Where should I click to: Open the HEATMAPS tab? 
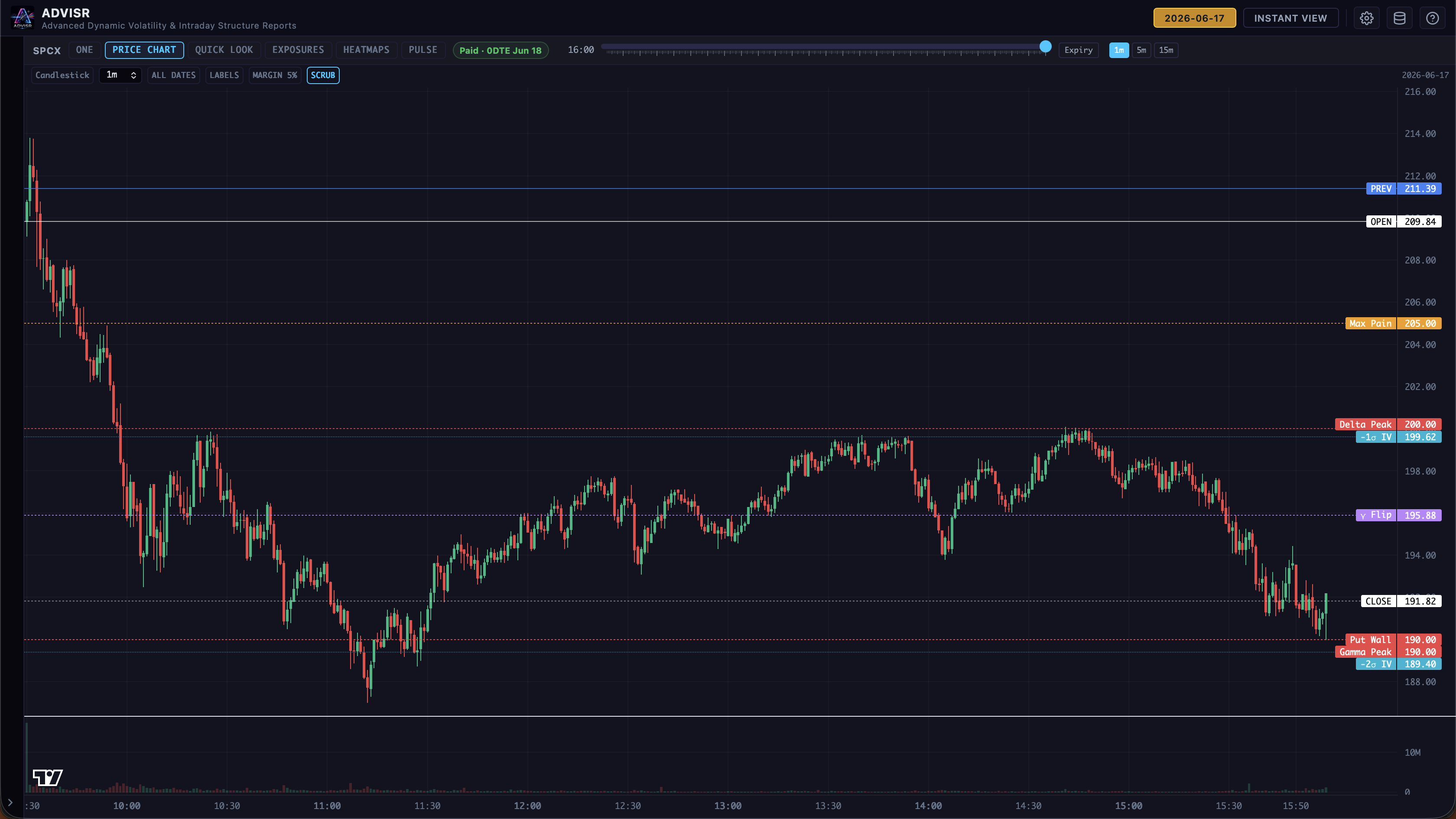point(366,50)
